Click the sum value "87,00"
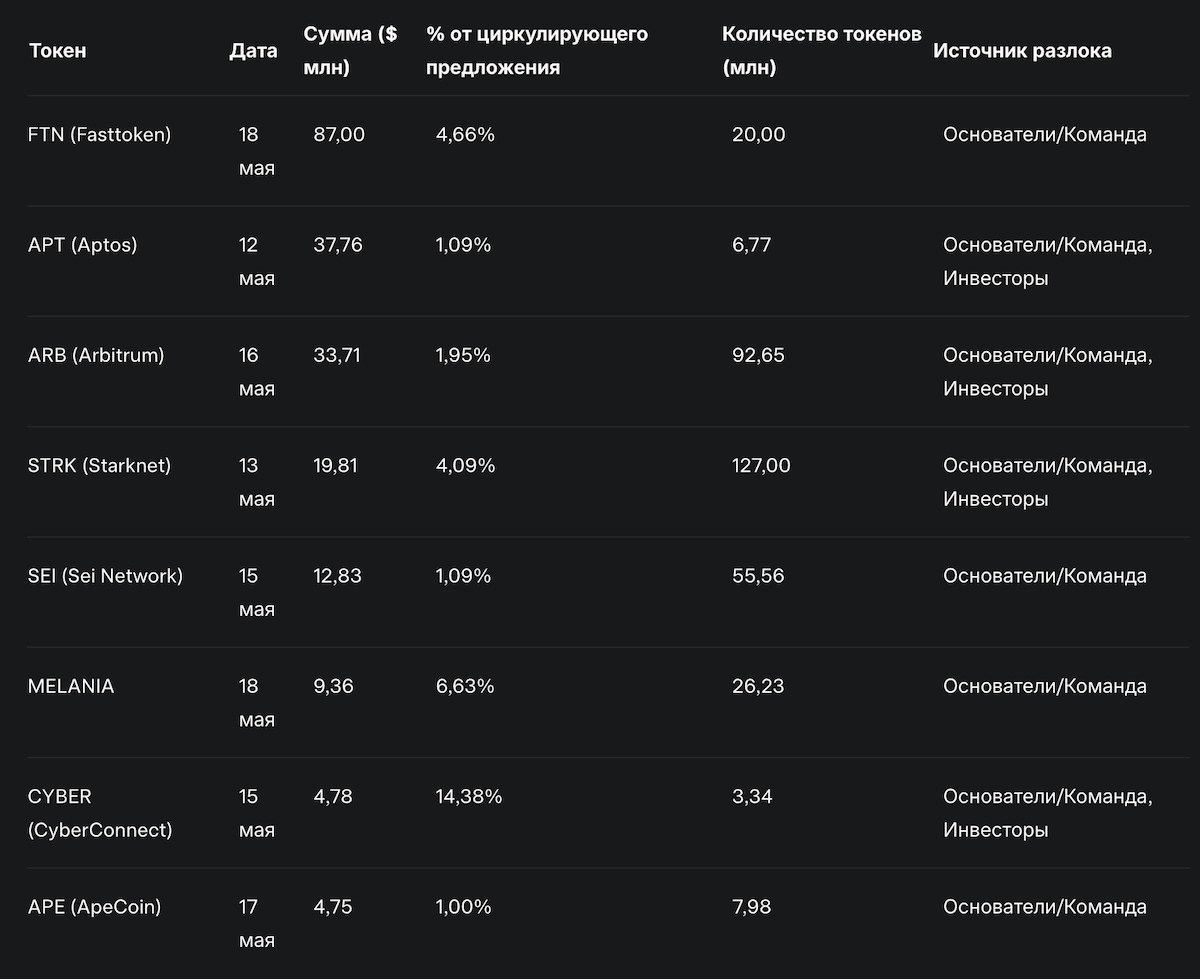Screen dimensions: 1200x979 point(339,135)
